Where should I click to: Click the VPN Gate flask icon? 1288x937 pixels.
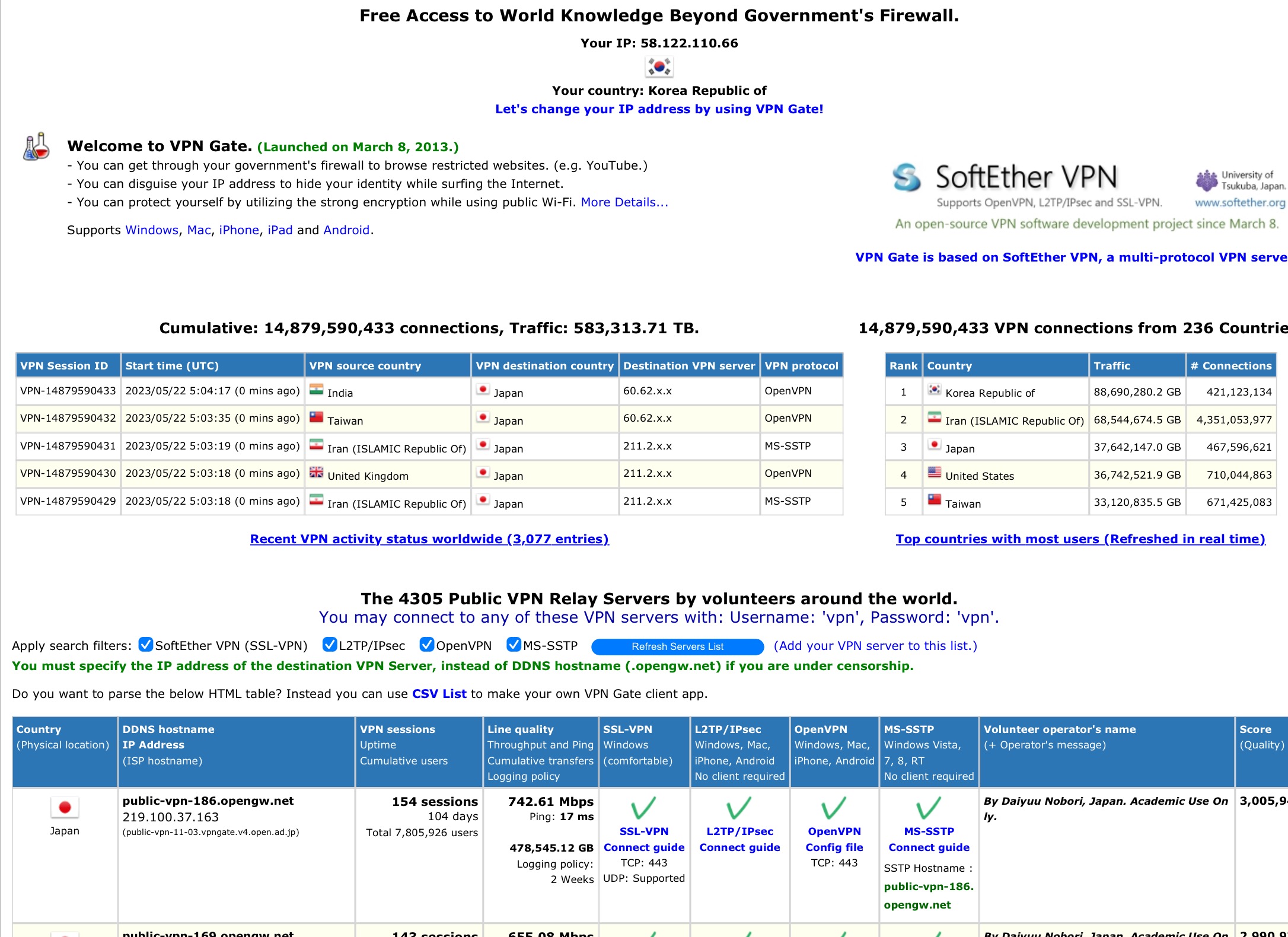coord(36,146)
